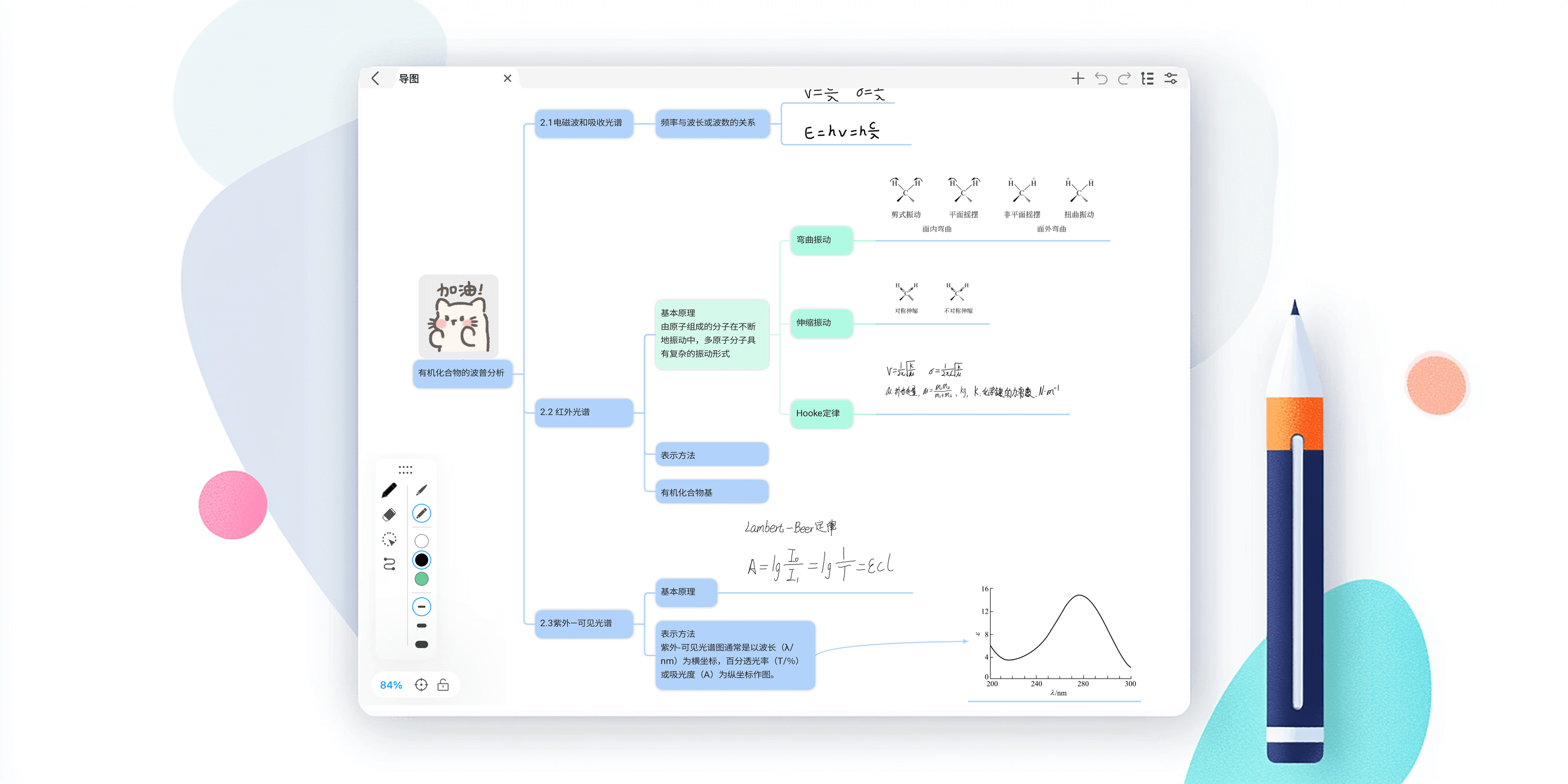Select the medium stroke thickness
This screenshot has height=784, width=1568.
pos(421,626)
